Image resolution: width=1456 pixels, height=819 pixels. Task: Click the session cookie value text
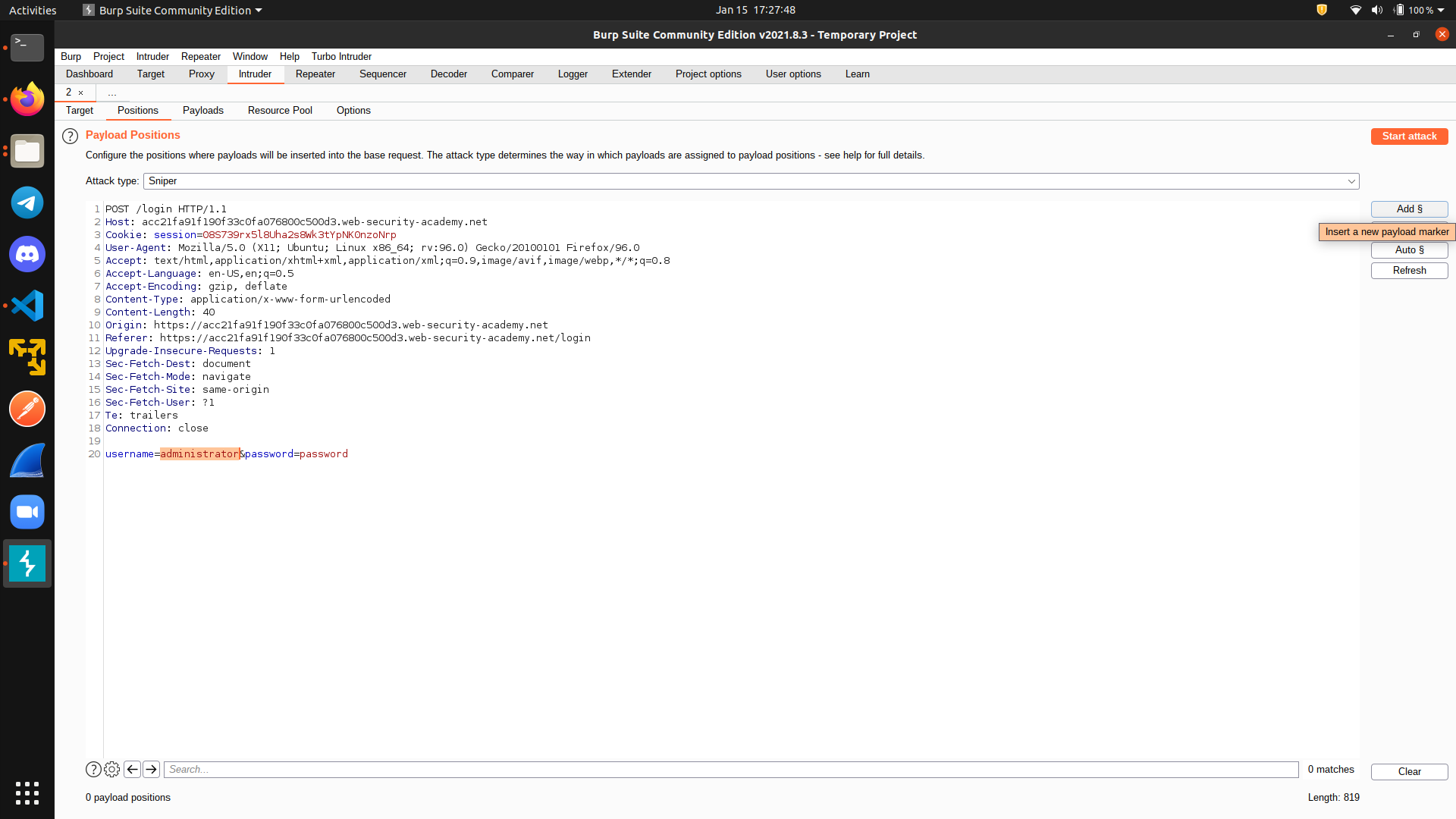pyautogui.click(x=299, y=235)
